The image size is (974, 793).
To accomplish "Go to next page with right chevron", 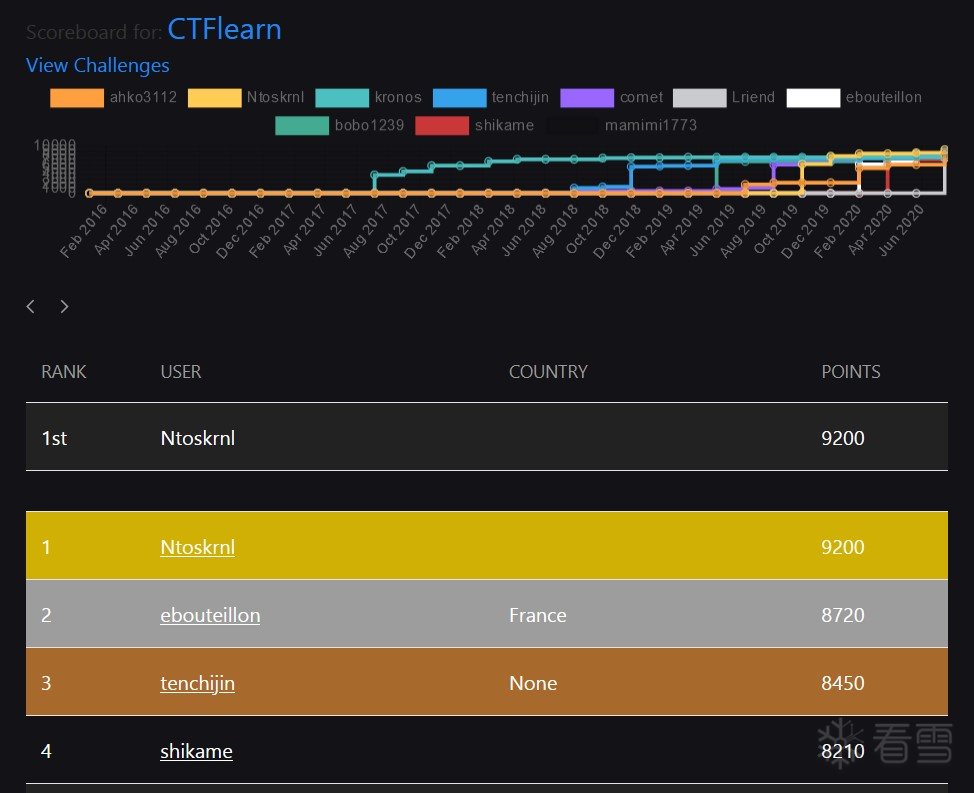I will 64,306.
